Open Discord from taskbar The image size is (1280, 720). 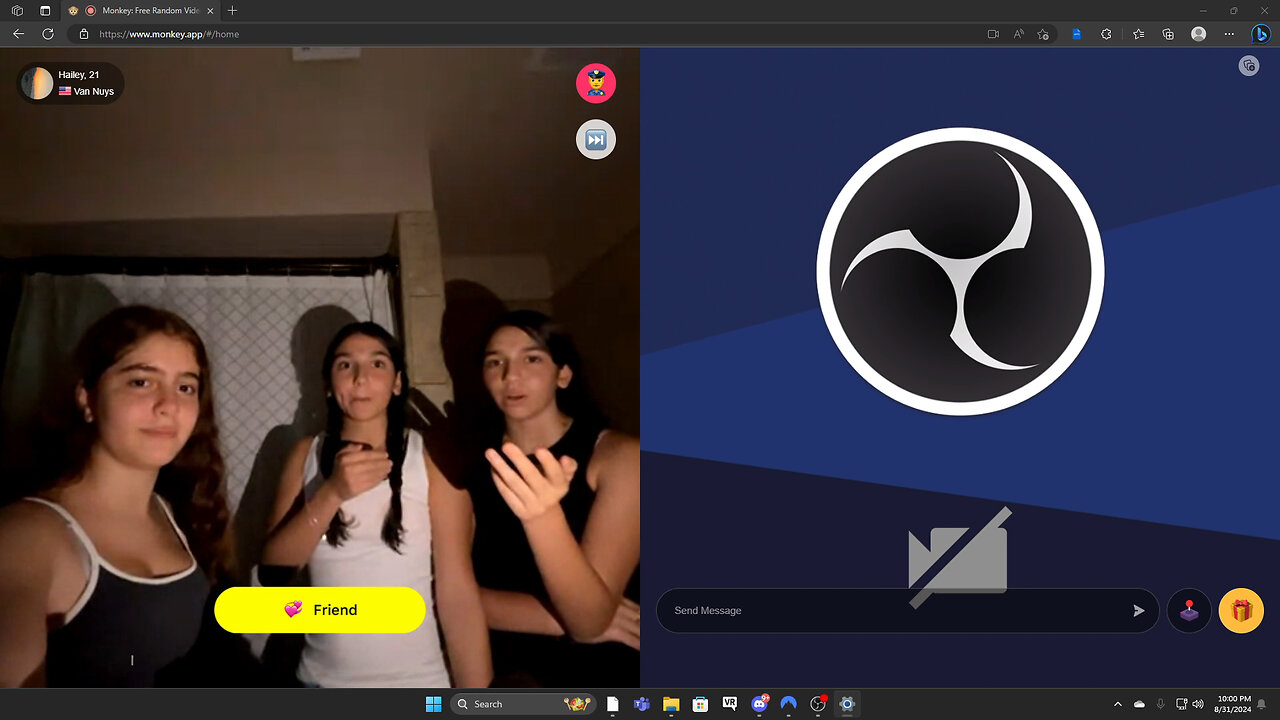click(x=759, y=704)
